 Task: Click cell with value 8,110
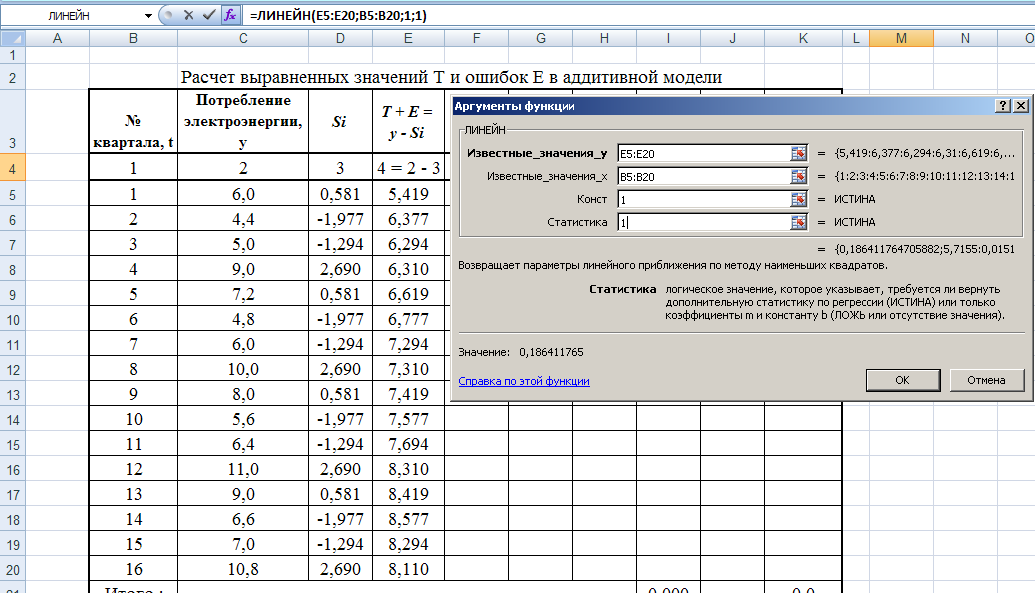[408, 569]
